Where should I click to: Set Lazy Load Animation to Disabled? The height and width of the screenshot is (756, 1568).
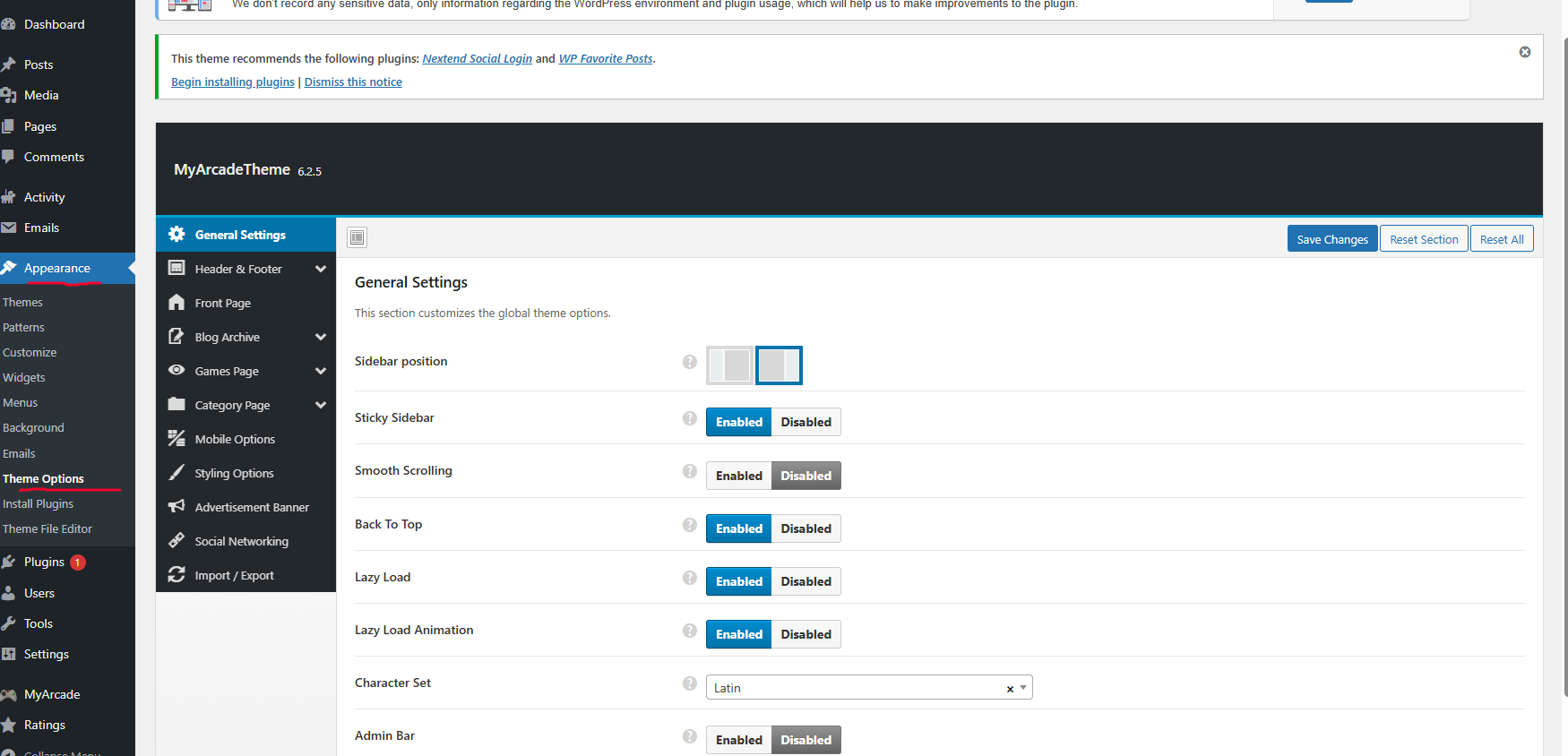click(x=806, y=634)
